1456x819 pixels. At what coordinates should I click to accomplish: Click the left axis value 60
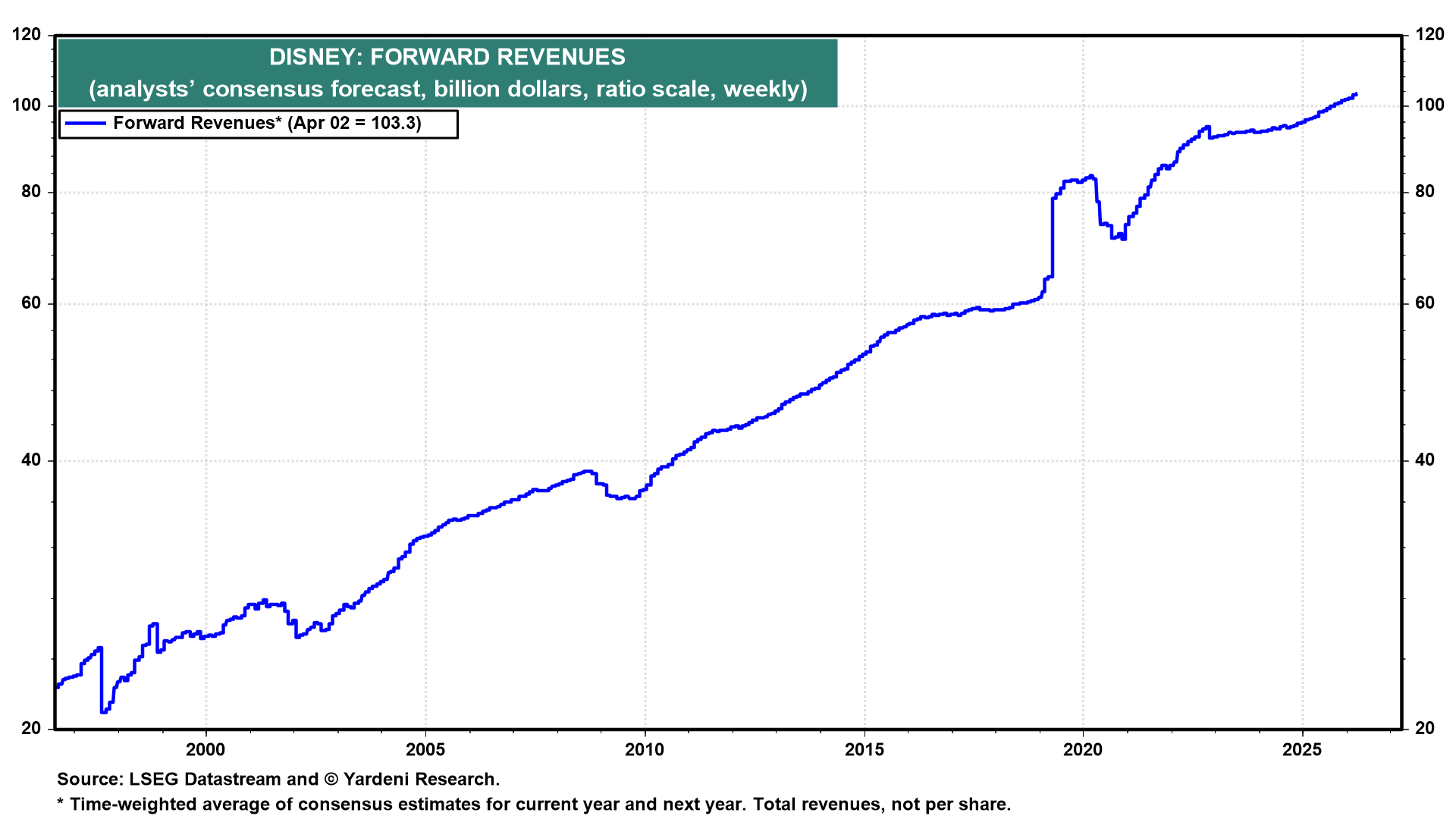(31, 303)
